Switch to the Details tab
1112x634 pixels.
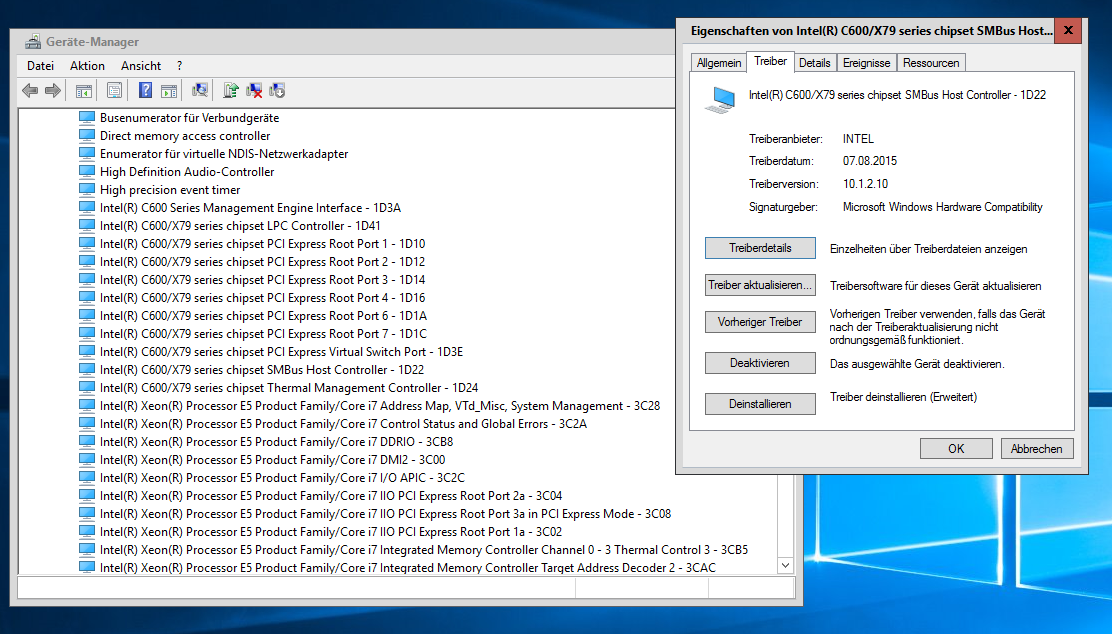click(815, 62)
